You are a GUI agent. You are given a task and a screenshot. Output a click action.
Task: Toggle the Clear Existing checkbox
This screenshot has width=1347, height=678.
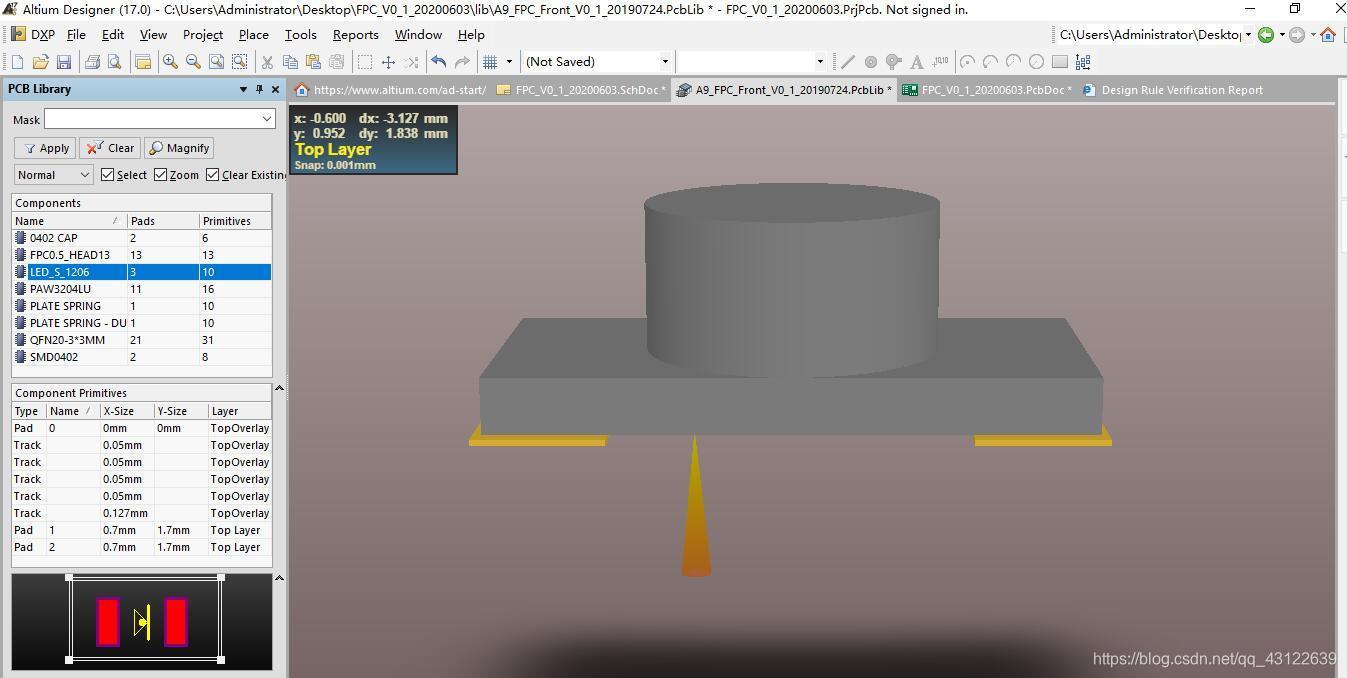[212, 175]
